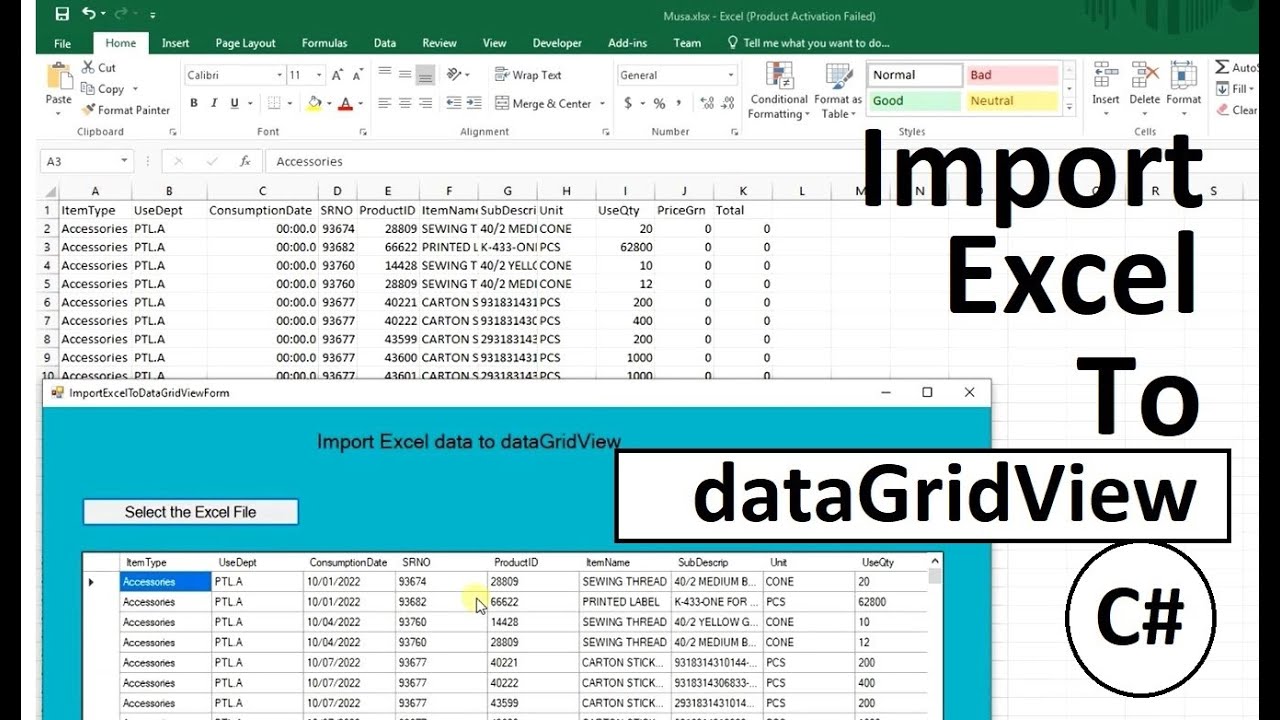Toggle Merge & Center
1280x720 pixels.
point(544,103)
